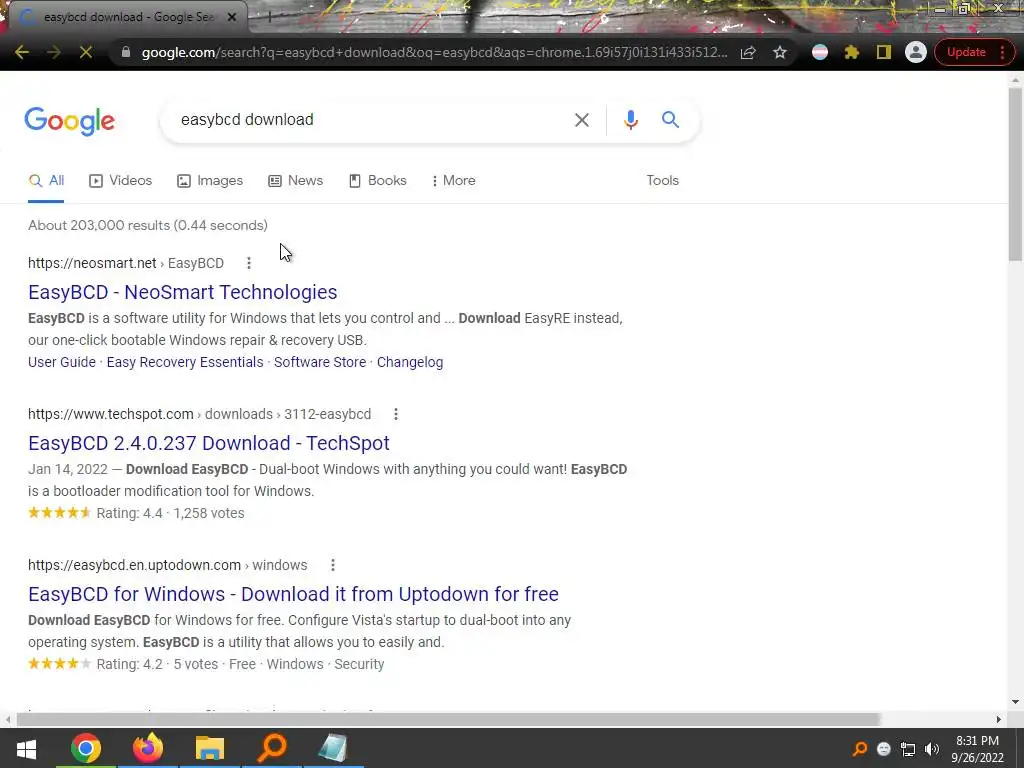Start voice search with microphone icon

[x=630, y=120]
